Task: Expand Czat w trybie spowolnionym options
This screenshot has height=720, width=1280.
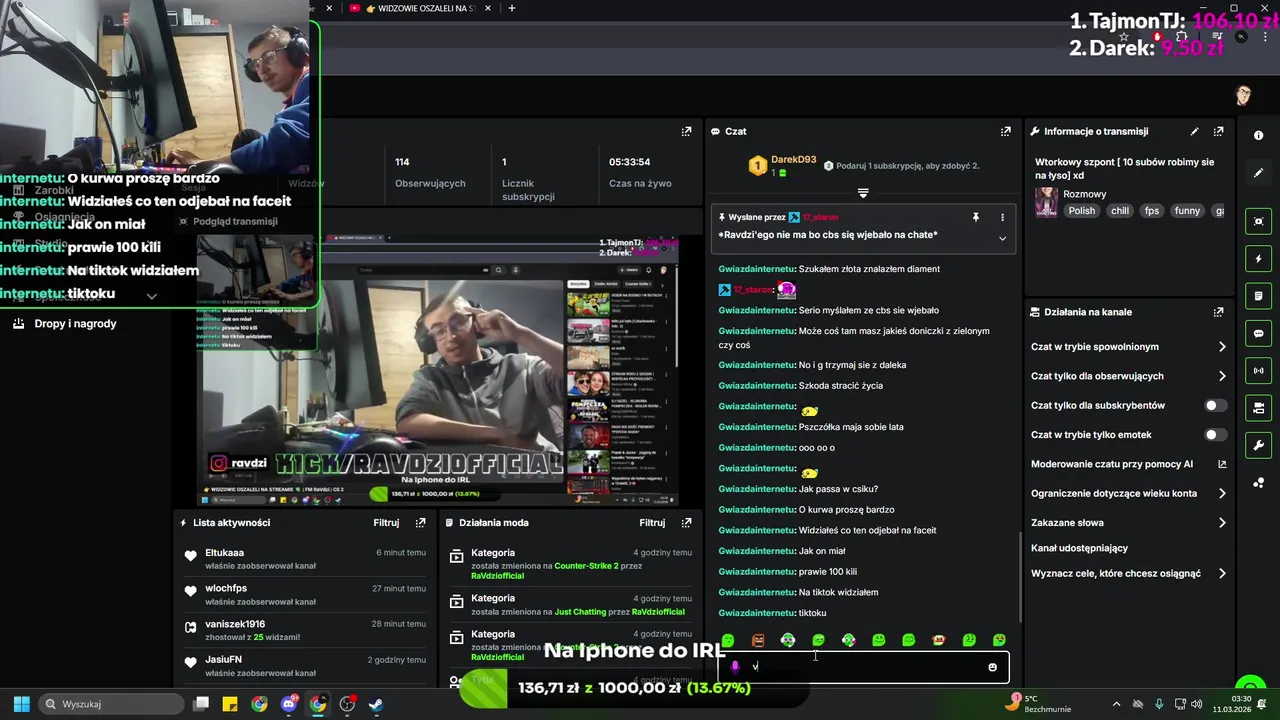Action: 1222,347
